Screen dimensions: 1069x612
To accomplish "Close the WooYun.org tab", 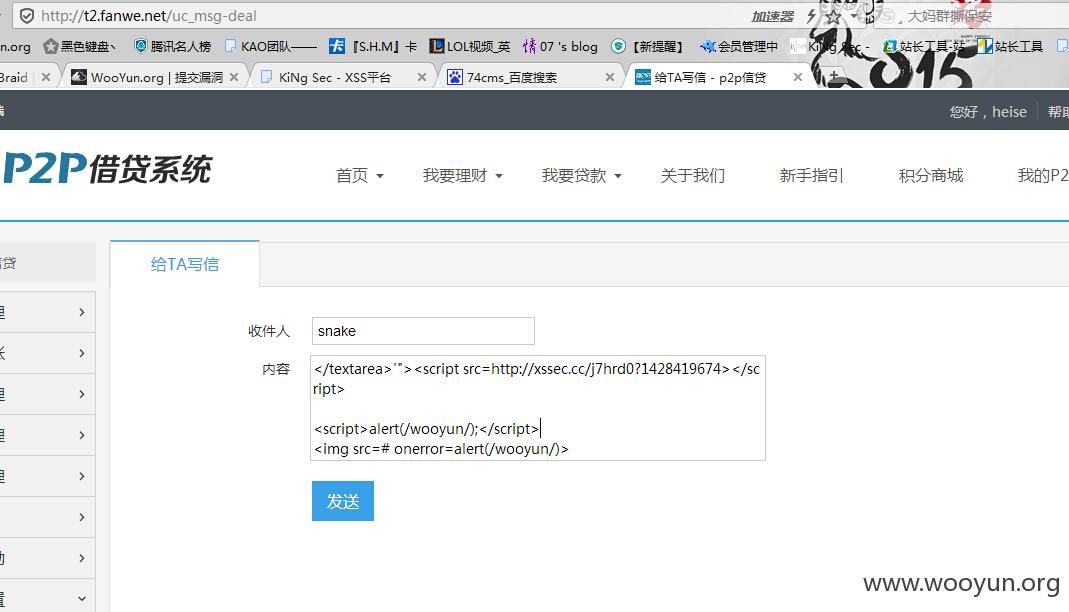I will [x=234, y=77].
